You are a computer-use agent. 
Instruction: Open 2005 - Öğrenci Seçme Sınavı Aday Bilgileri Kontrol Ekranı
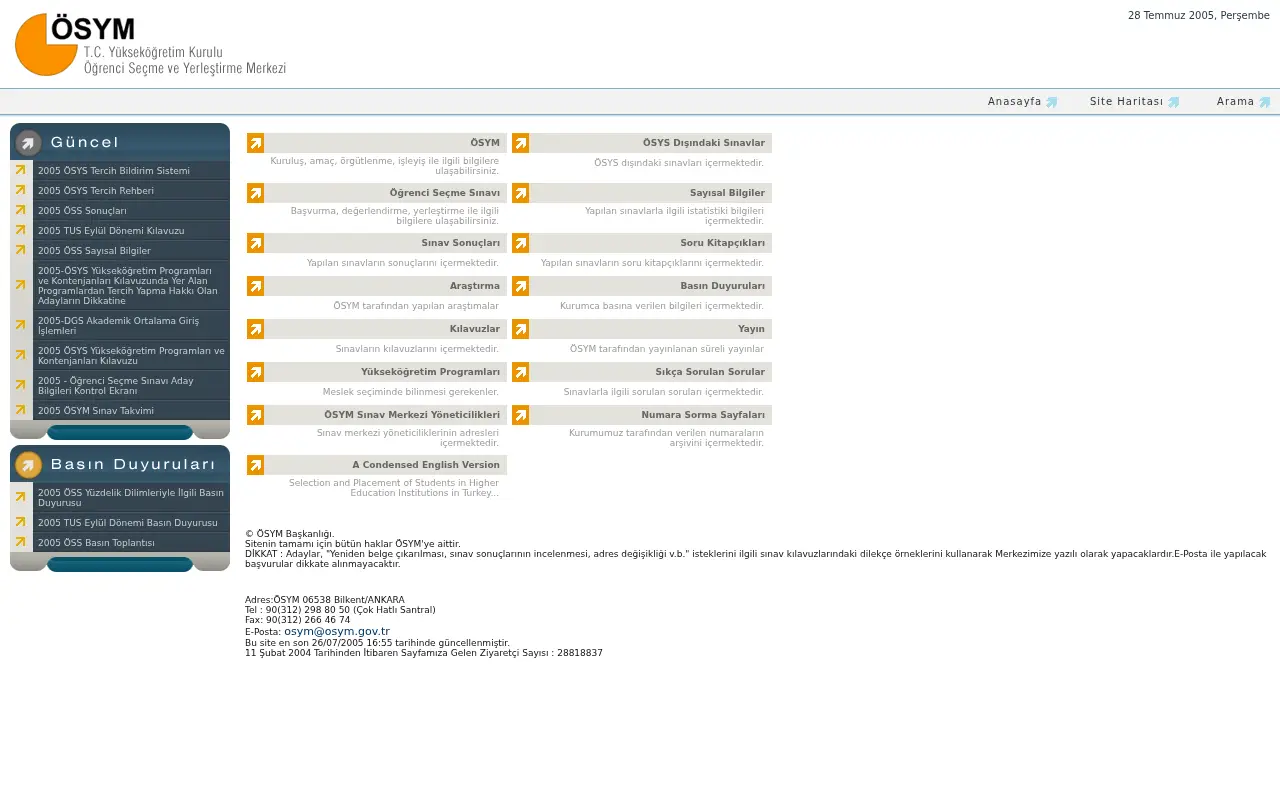tap(116, 386)
